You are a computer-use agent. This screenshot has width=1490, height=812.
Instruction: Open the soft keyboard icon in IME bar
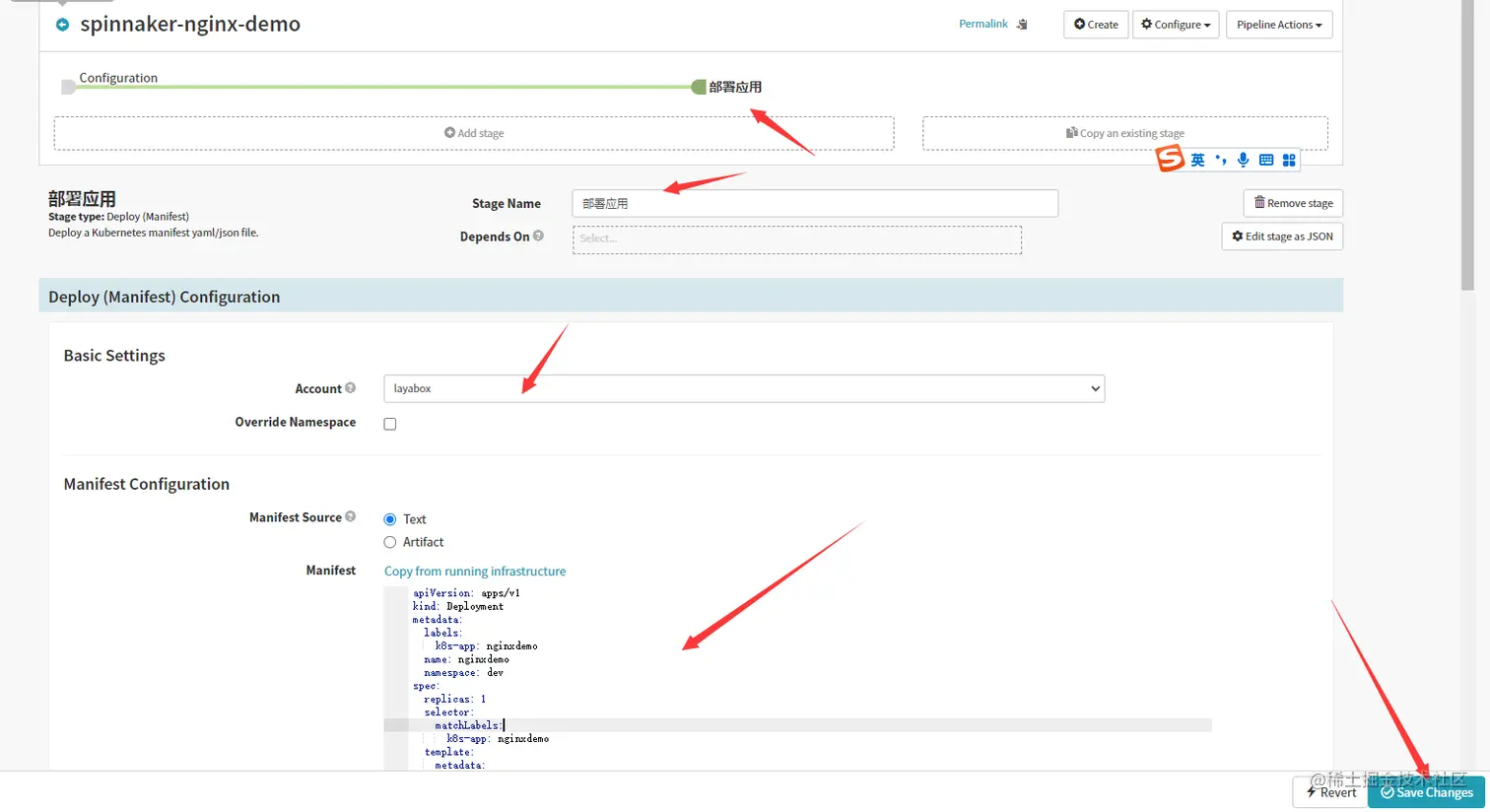click(x=1266, y=160)
